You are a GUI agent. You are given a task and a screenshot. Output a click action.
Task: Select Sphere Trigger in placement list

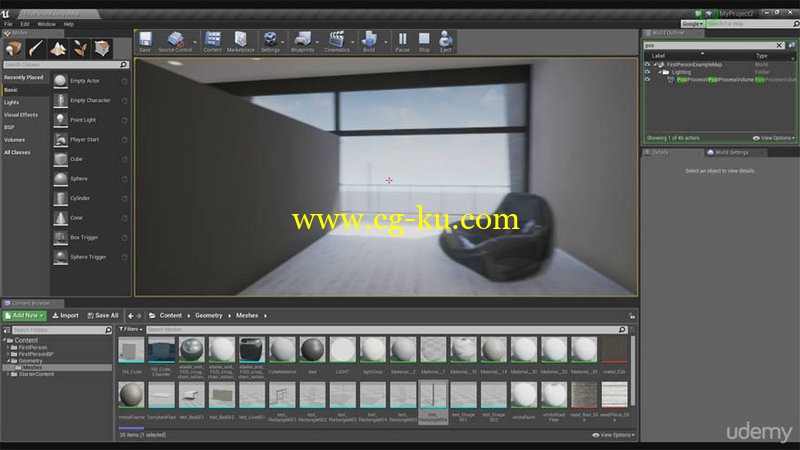90,257
